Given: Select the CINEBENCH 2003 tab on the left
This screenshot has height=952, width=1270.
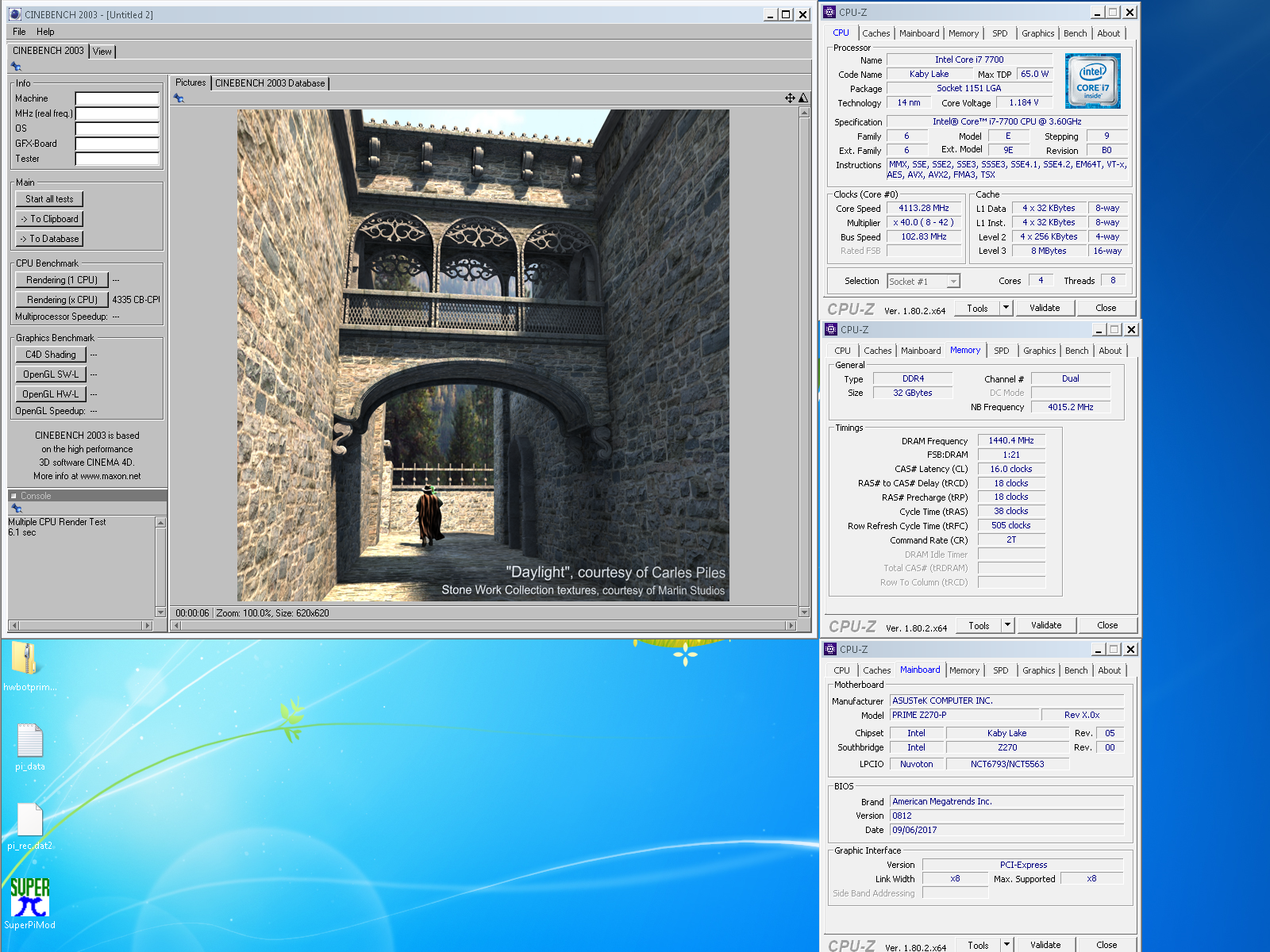Looking at the screenshot, I should (48, 51).
